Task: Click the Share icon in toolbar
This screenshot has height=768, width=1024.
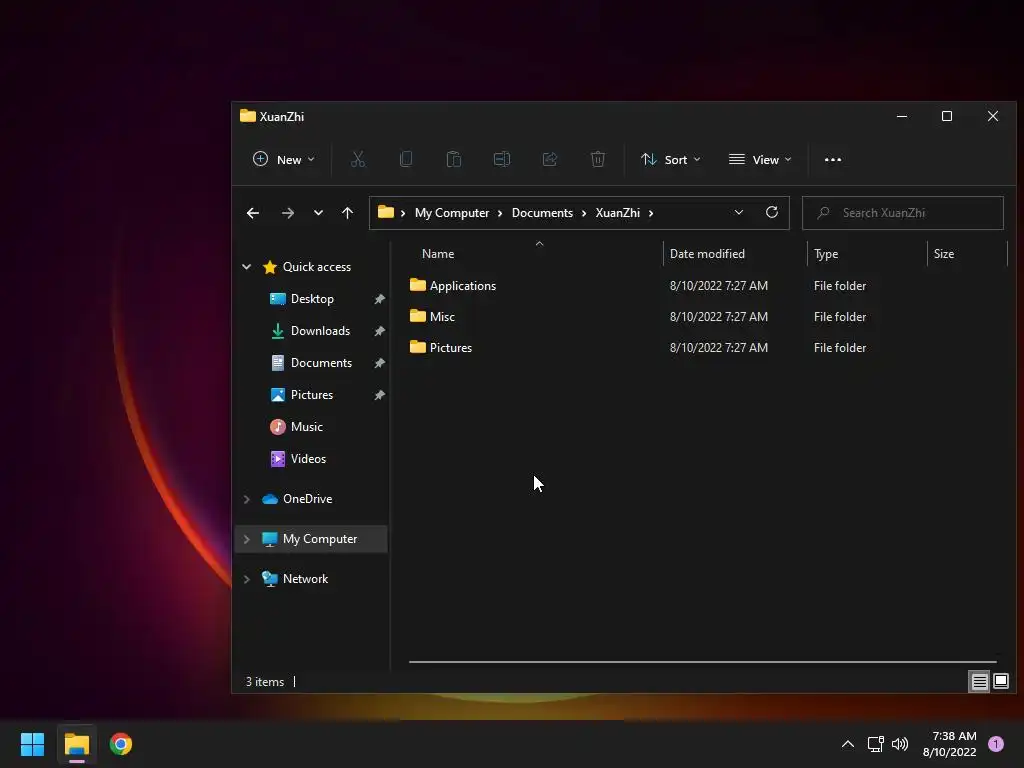Action: coord(550,159)
